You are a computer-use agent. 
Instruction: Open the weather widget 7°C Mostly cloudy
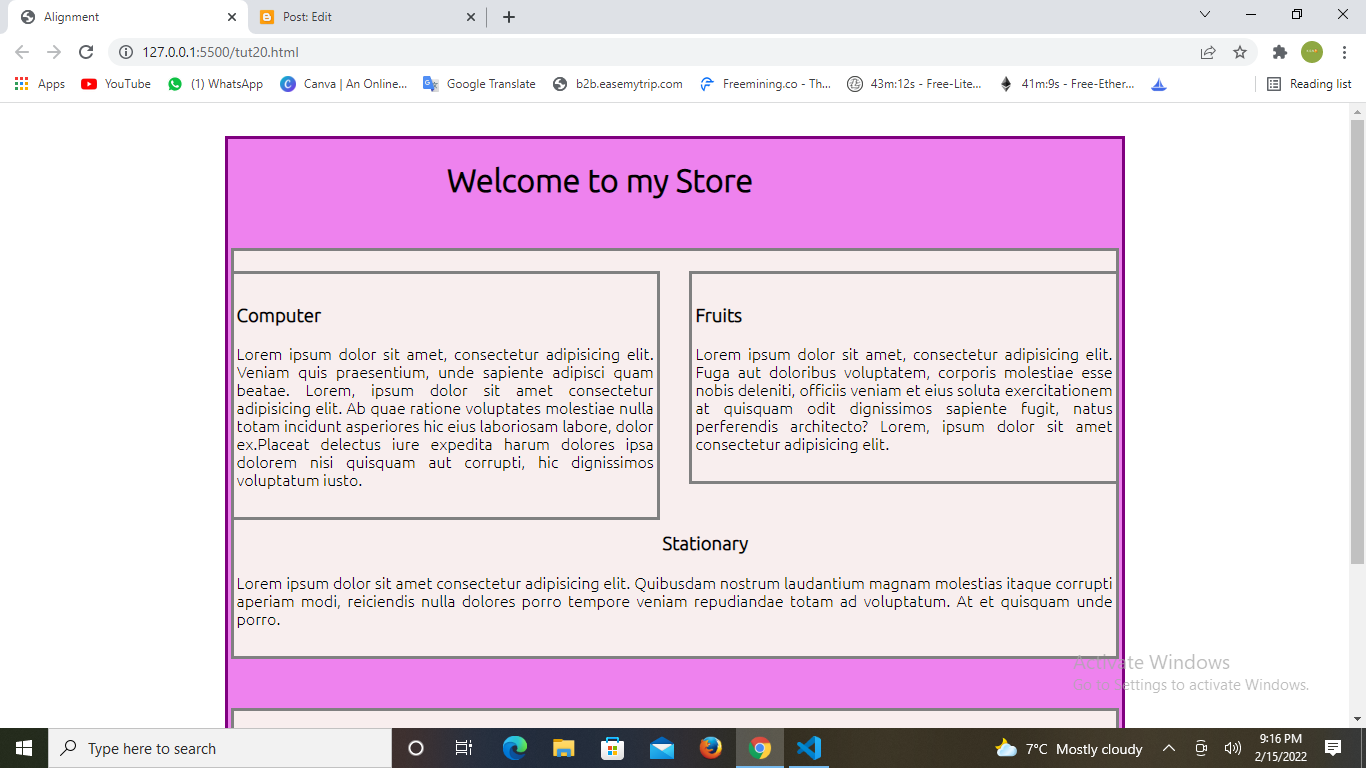coord(1069,748)
